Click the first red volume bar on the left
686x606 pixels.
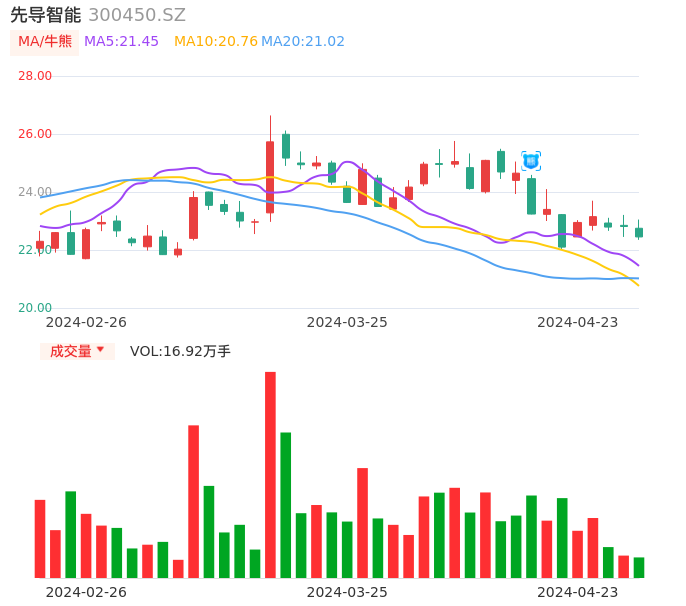[x=40, y=539]
